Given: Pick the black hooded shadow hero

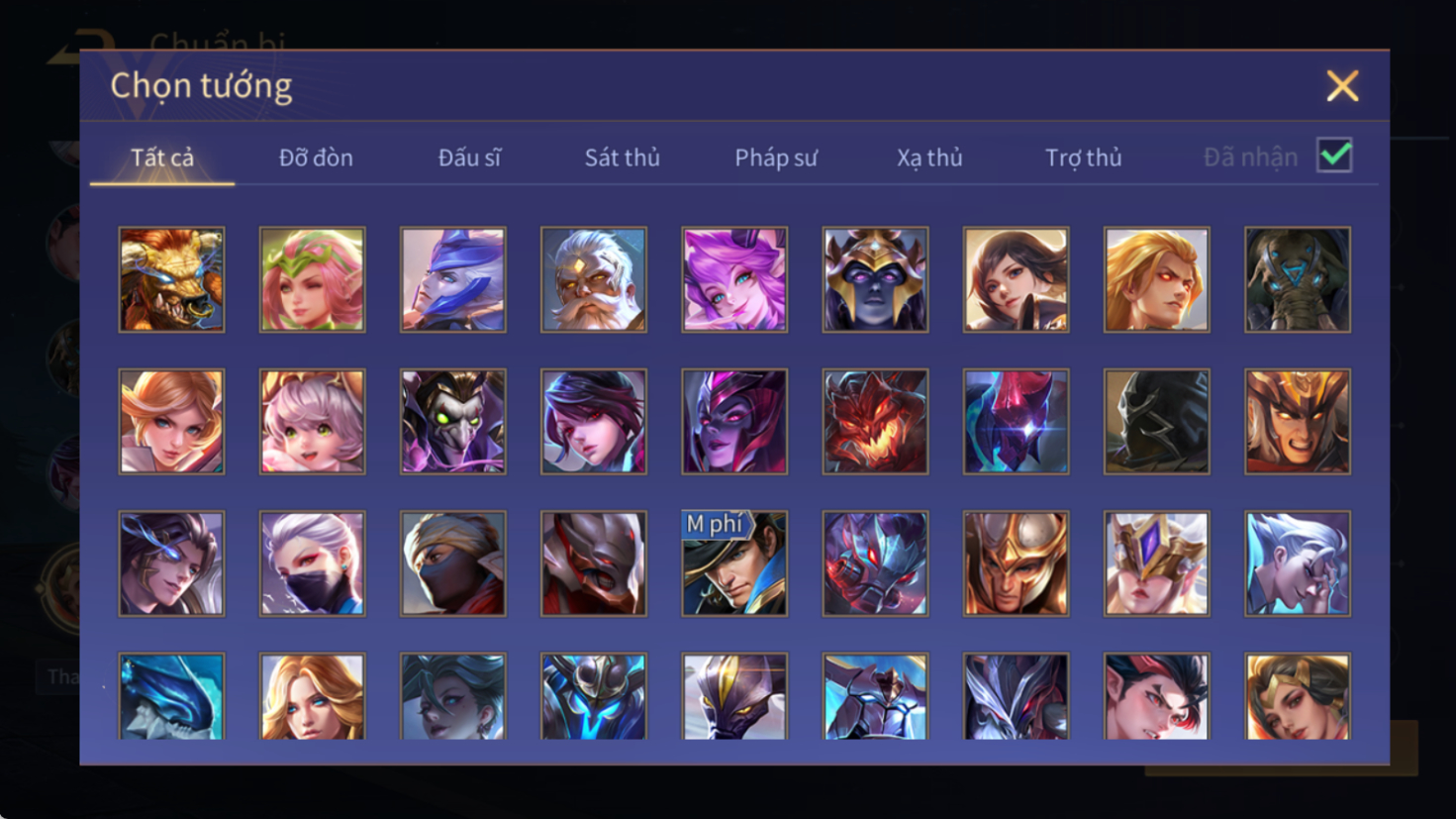Looking at the screenshot, I should (1157, 422).
